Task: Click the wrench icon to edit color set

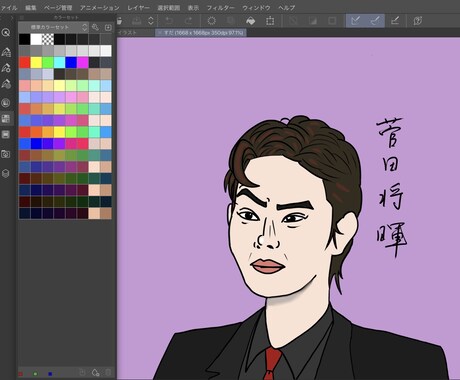Action: [95, 27]
